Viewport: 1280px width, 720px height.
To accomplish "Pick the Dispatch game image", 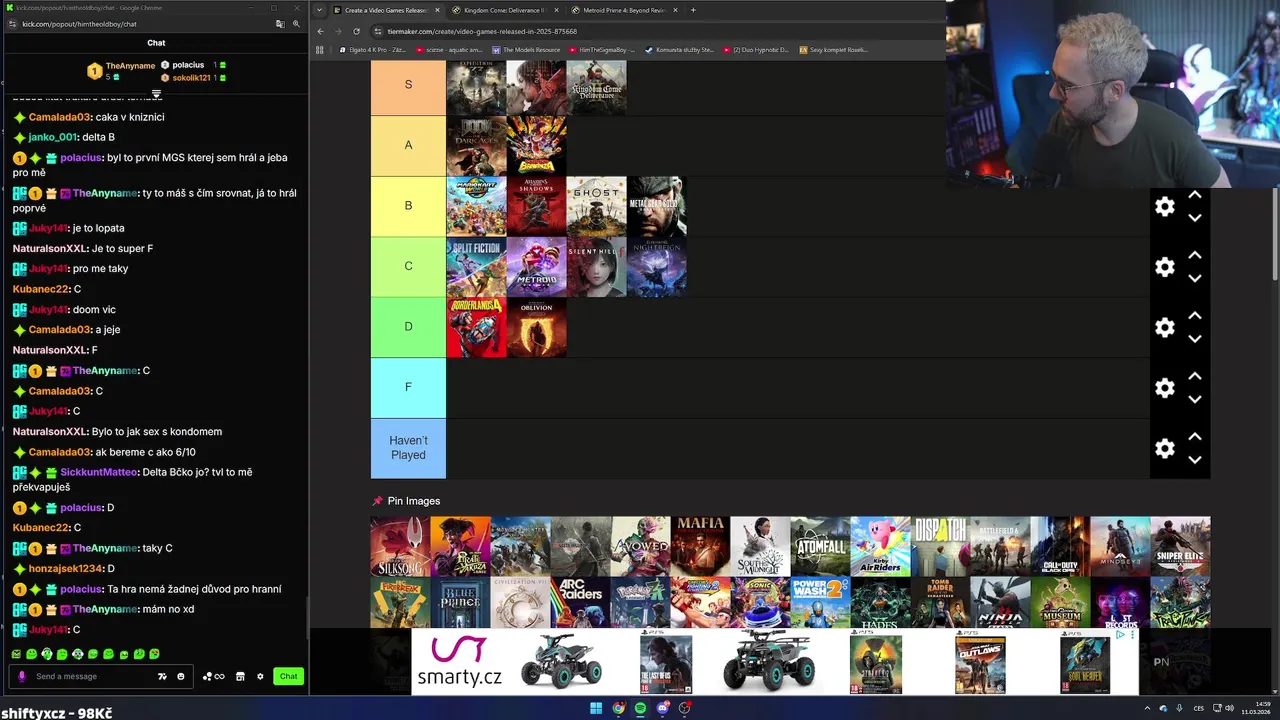I will 940,546.
